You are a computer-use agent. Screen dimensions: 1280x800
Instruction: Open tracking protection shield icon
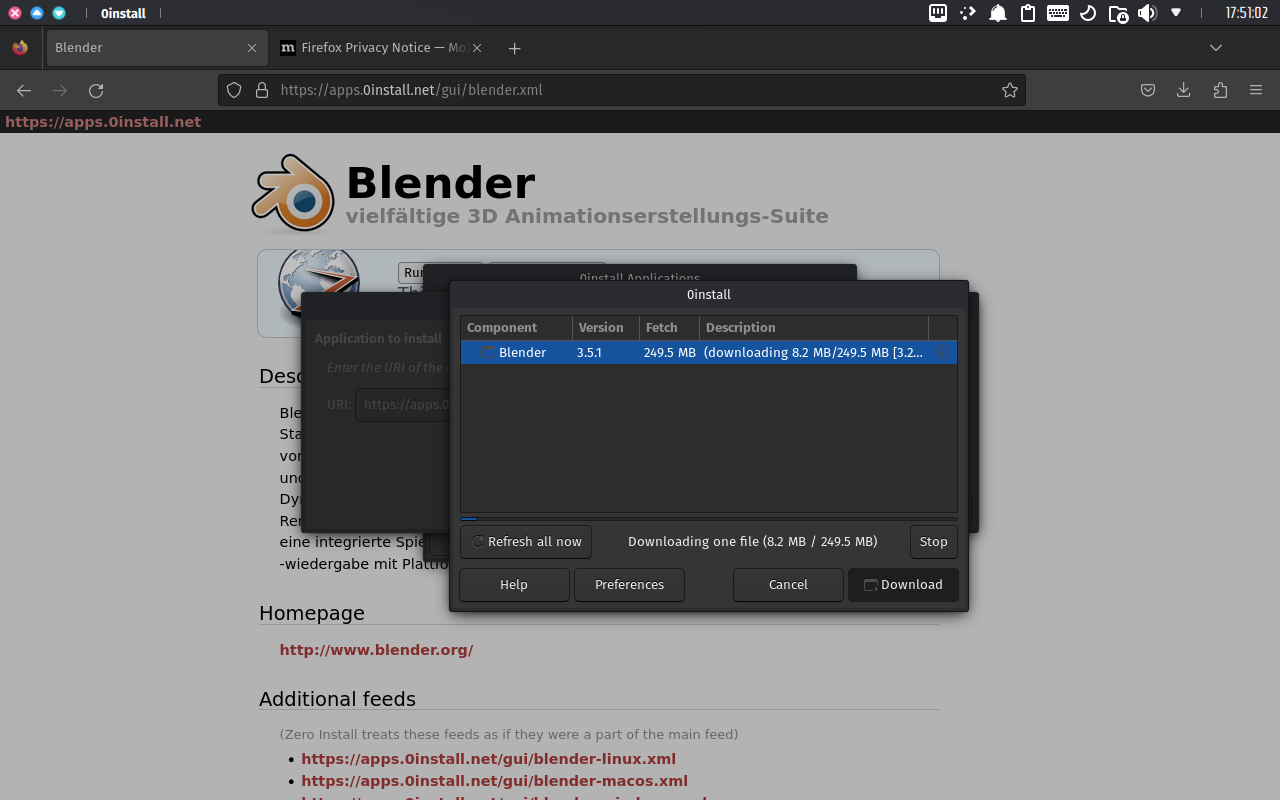[x=234, y=90]
